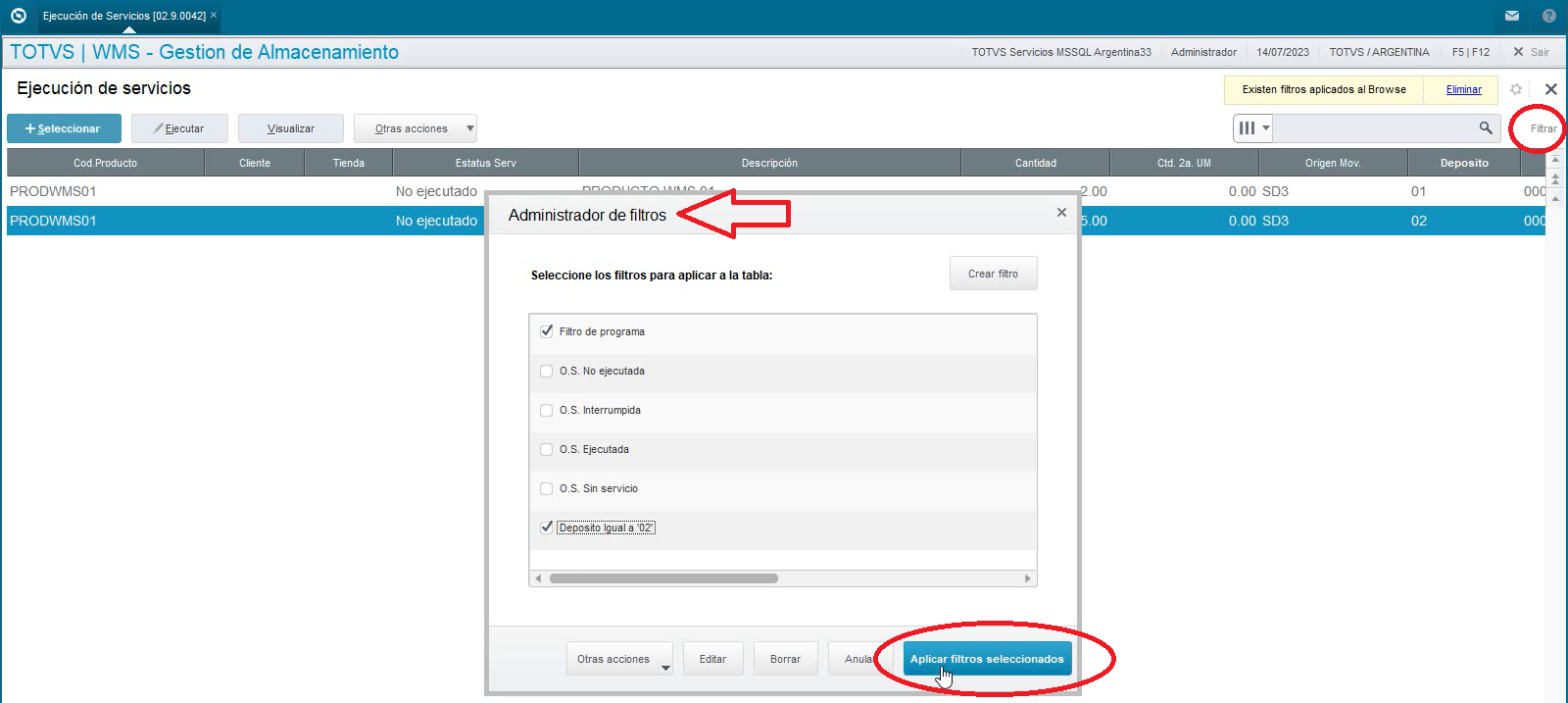Click Eliminar link to remove filters
This screenshot has width=1568, height=703.
[1464, 89]
